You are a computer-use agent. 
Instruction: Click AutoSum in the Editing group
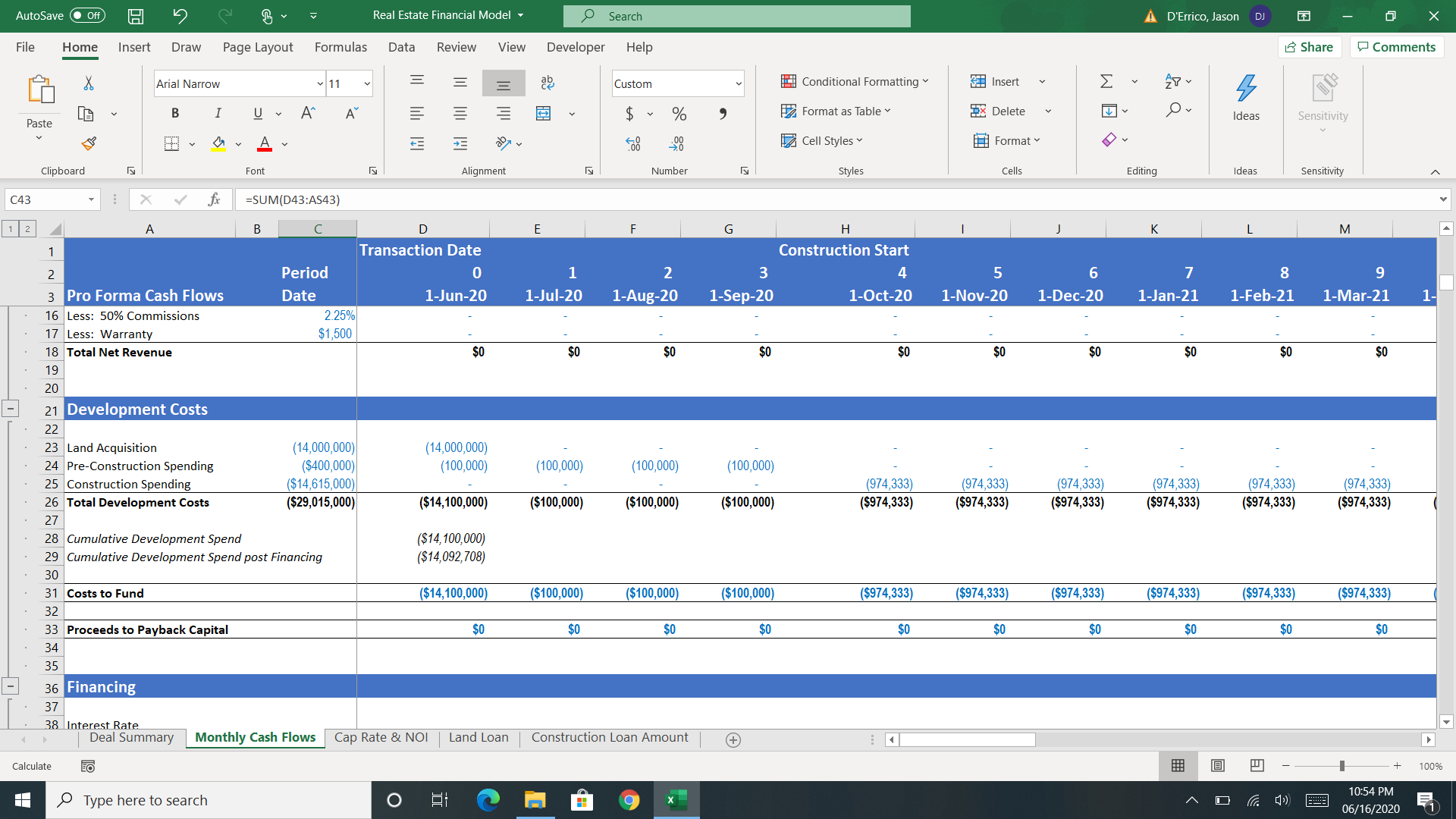[1106, 80]
